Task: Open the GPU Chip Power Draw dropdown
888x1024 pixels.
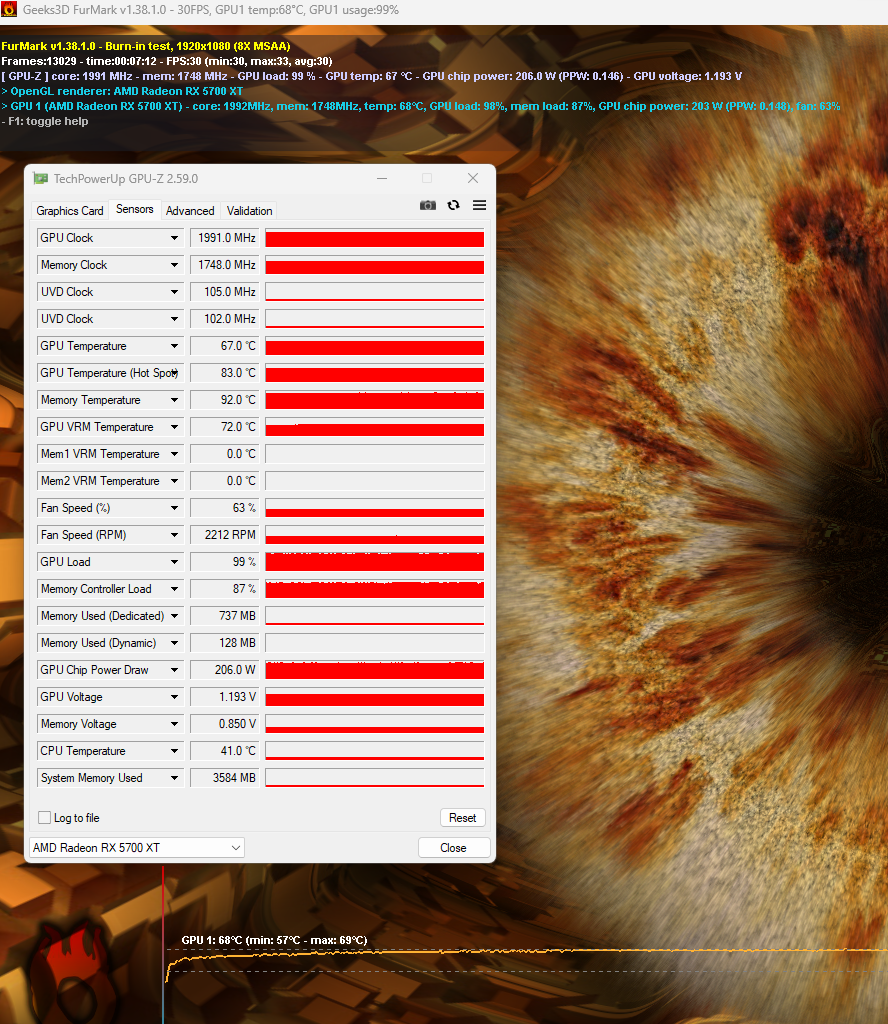Action: [x=174, y=670]
